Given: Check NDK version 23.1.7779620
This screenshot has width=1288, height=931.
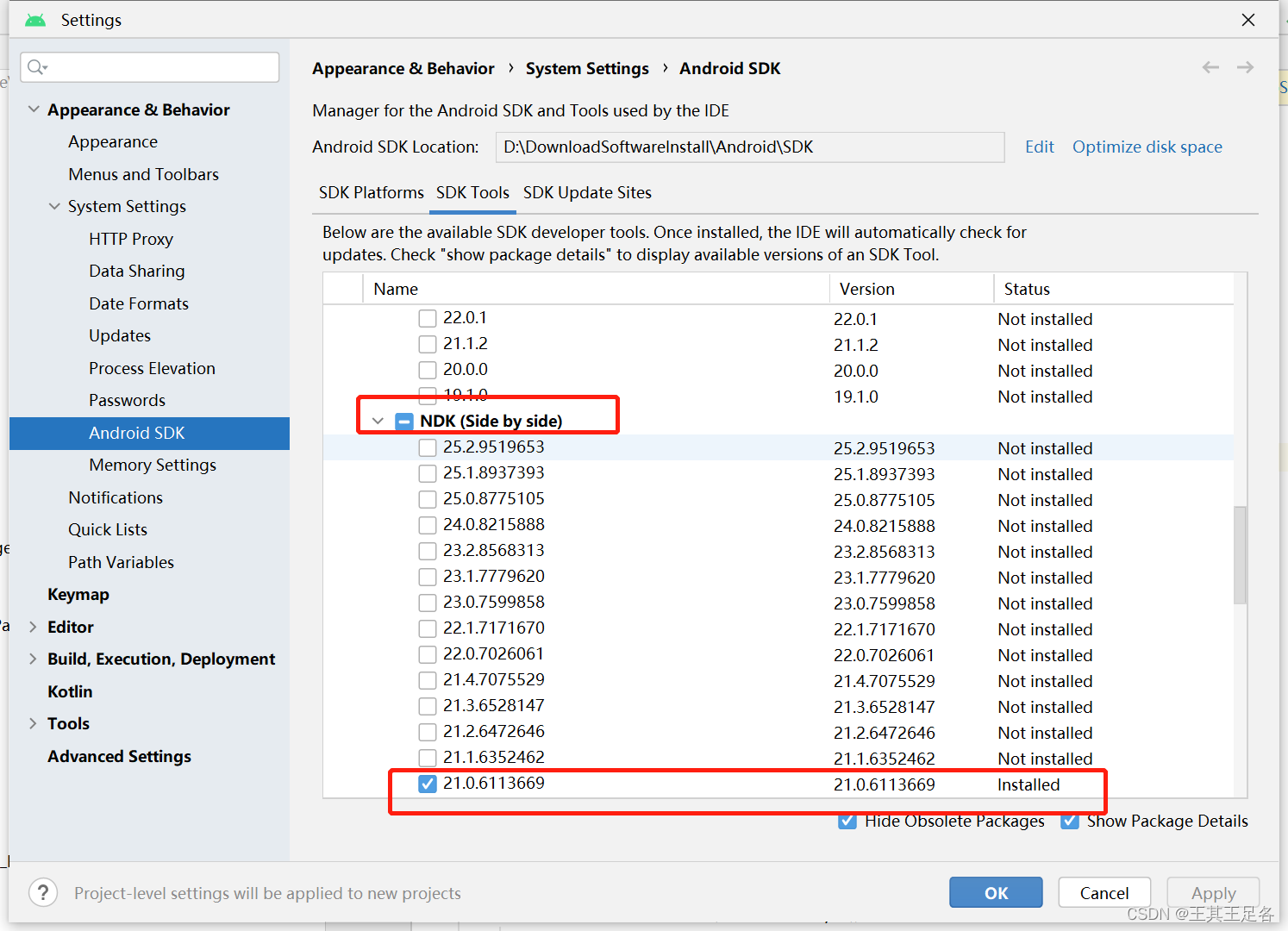Looking at the screenshot, I should click(x=428, y=577).
